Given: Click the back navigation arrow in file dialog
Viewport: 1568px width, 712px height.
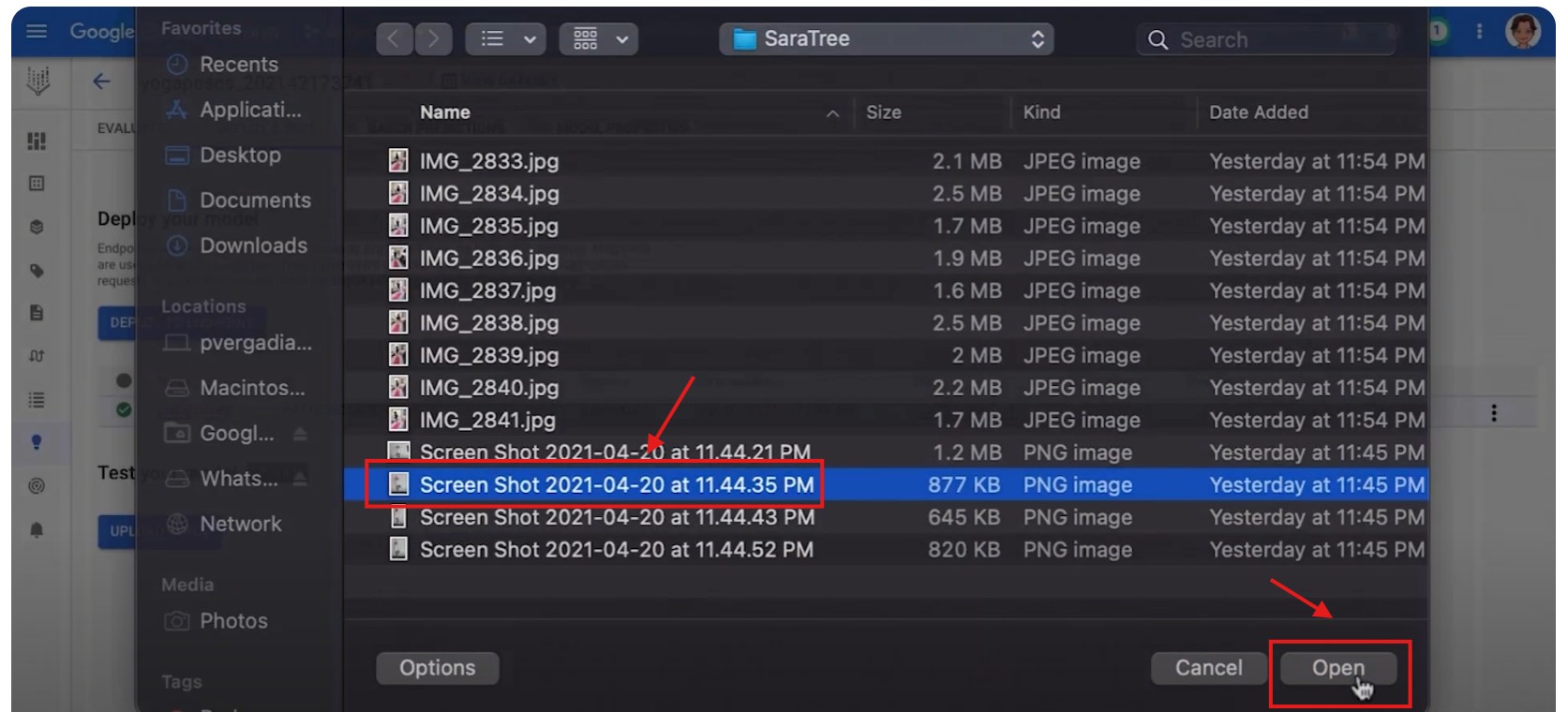Looking at the screenshot, I should coord(394,39).
